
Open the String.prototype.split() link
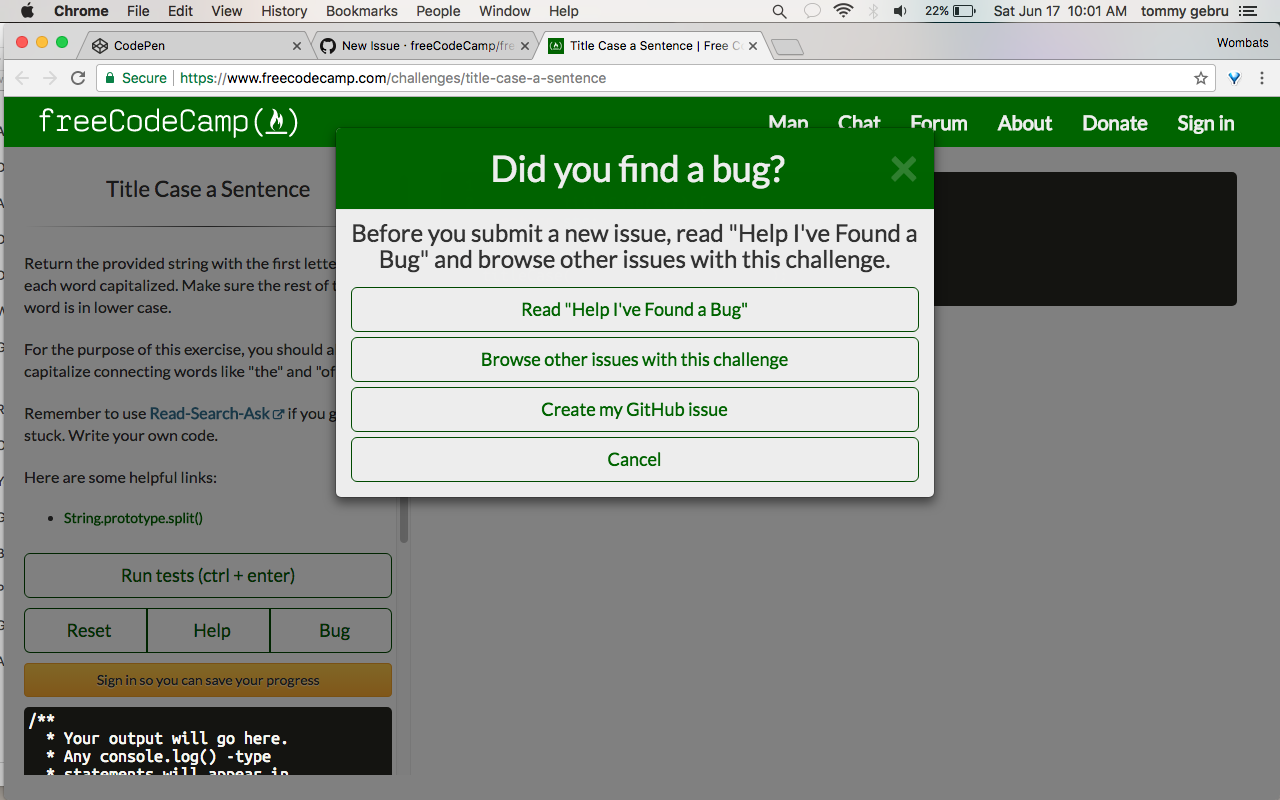133,518
